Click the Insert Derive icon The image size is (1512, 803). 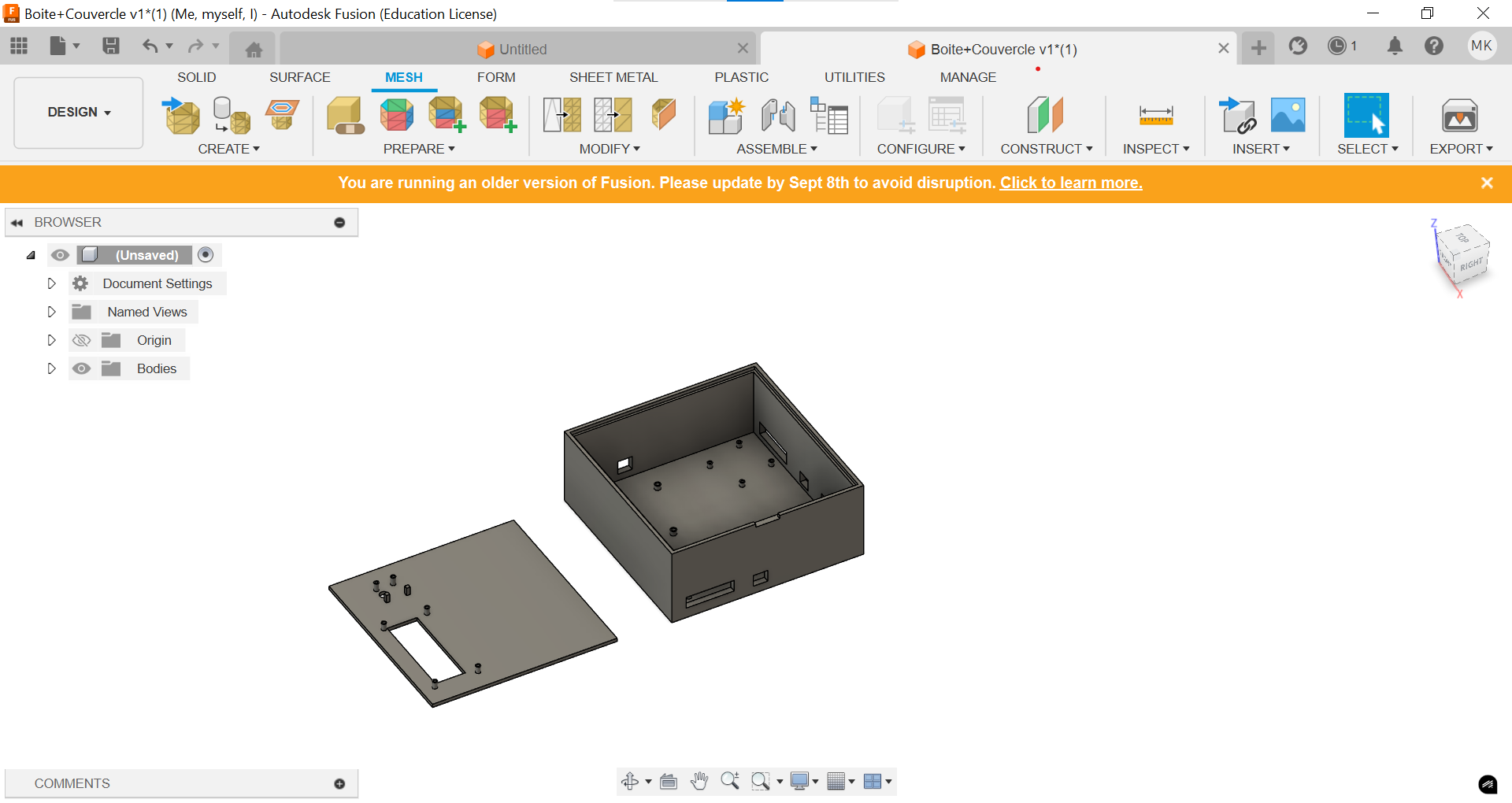1237,115
